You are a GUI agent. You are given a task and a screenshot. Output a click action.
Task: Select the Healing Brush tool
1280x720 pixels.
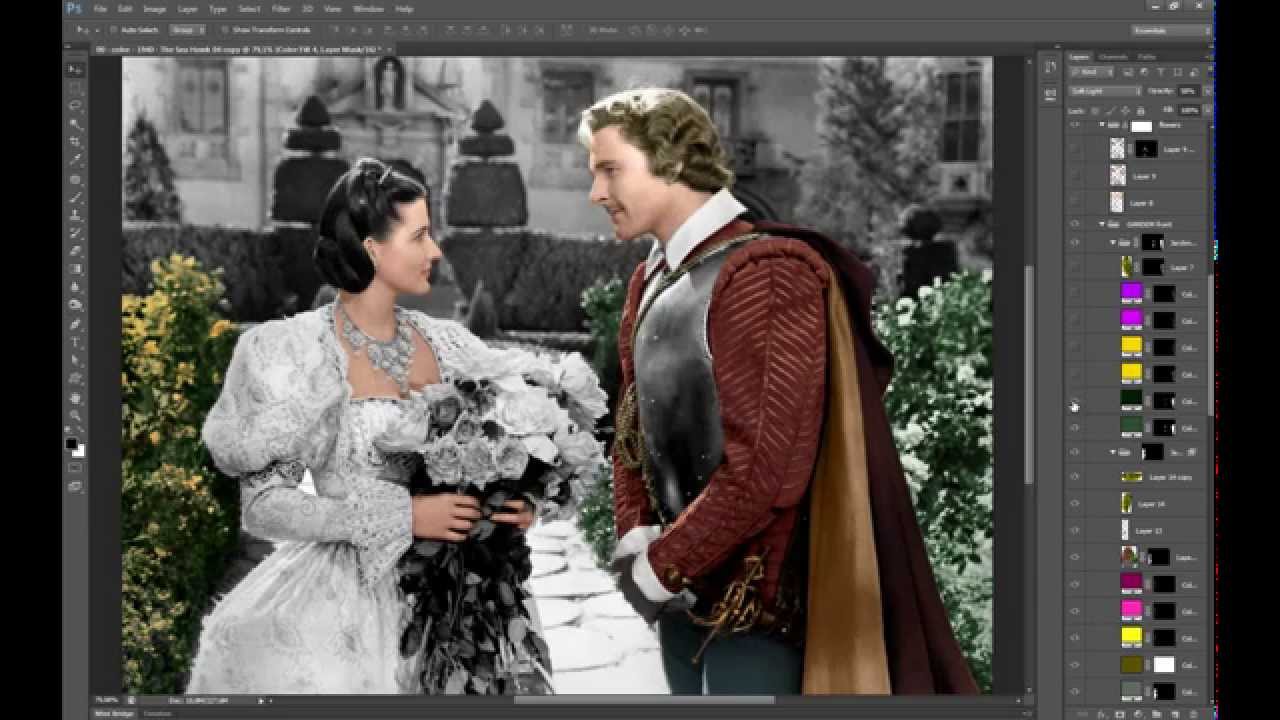[75, 179]
